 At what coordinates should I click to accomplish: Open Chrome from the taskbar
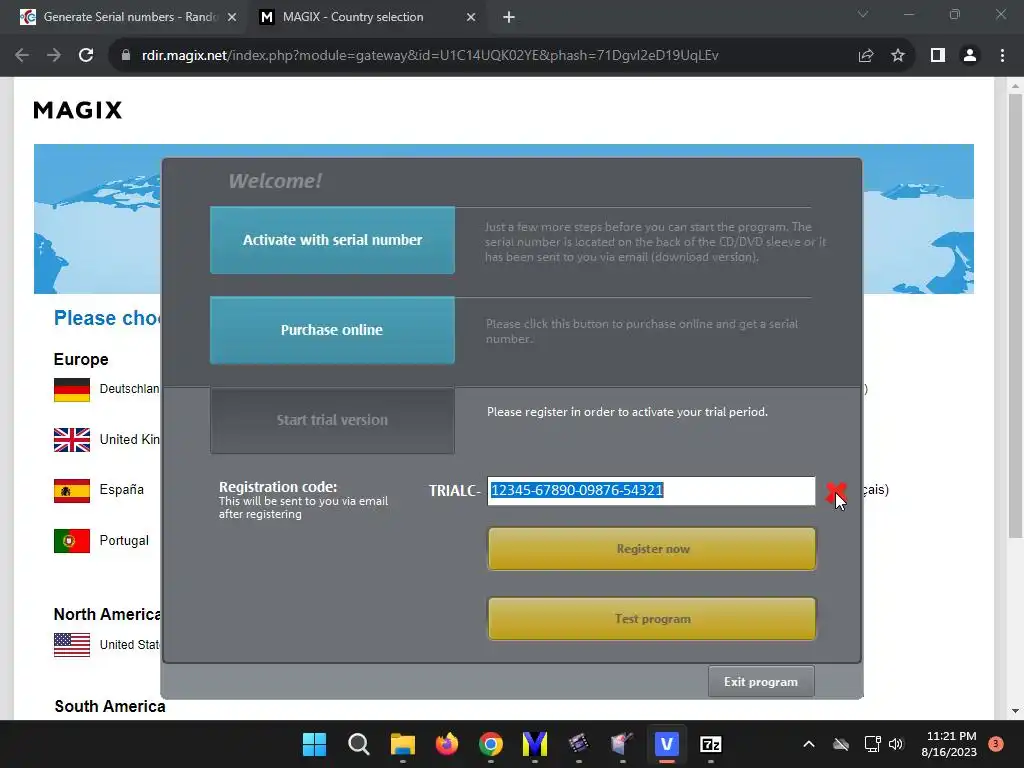click(x=491, y=744)
